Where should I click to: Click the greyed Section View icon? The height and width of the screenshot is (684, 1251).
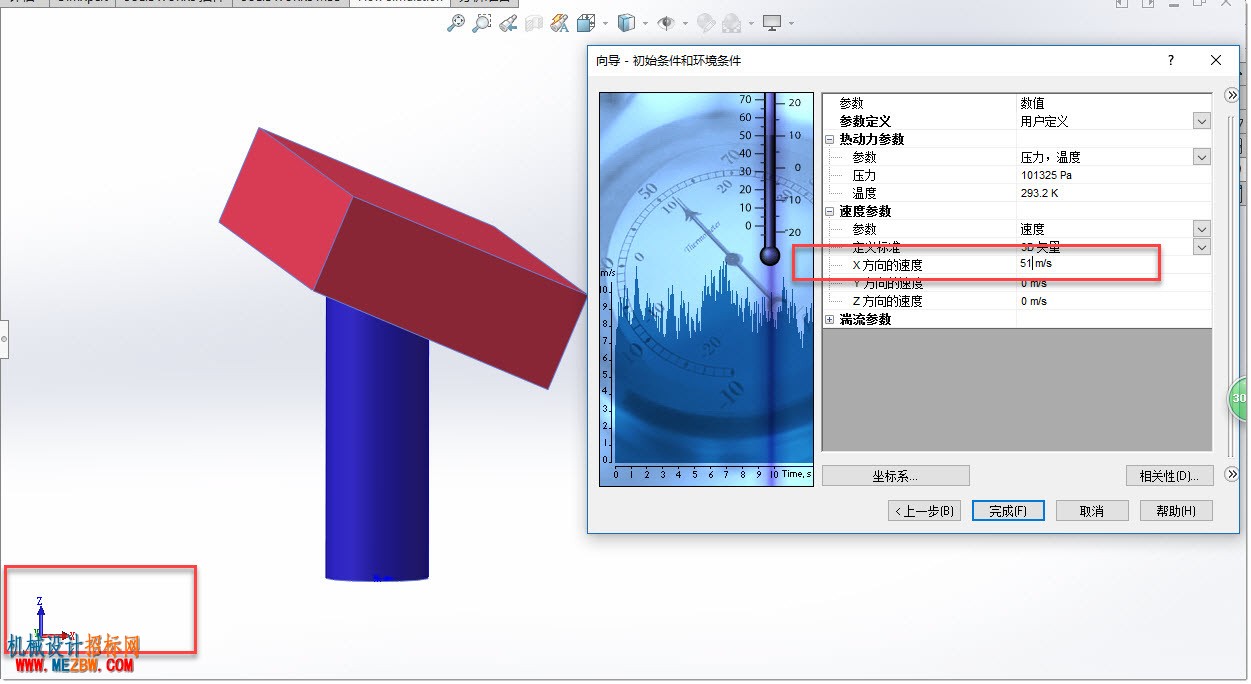534,22
